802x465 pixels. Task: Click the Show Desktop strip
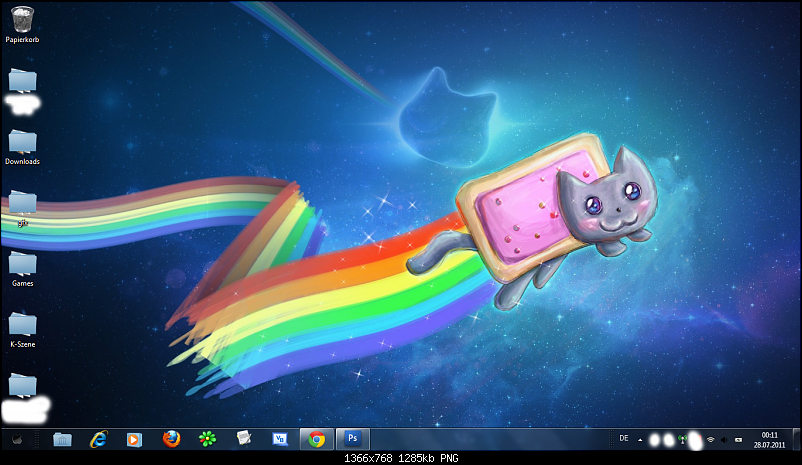(x=796, y=439)
